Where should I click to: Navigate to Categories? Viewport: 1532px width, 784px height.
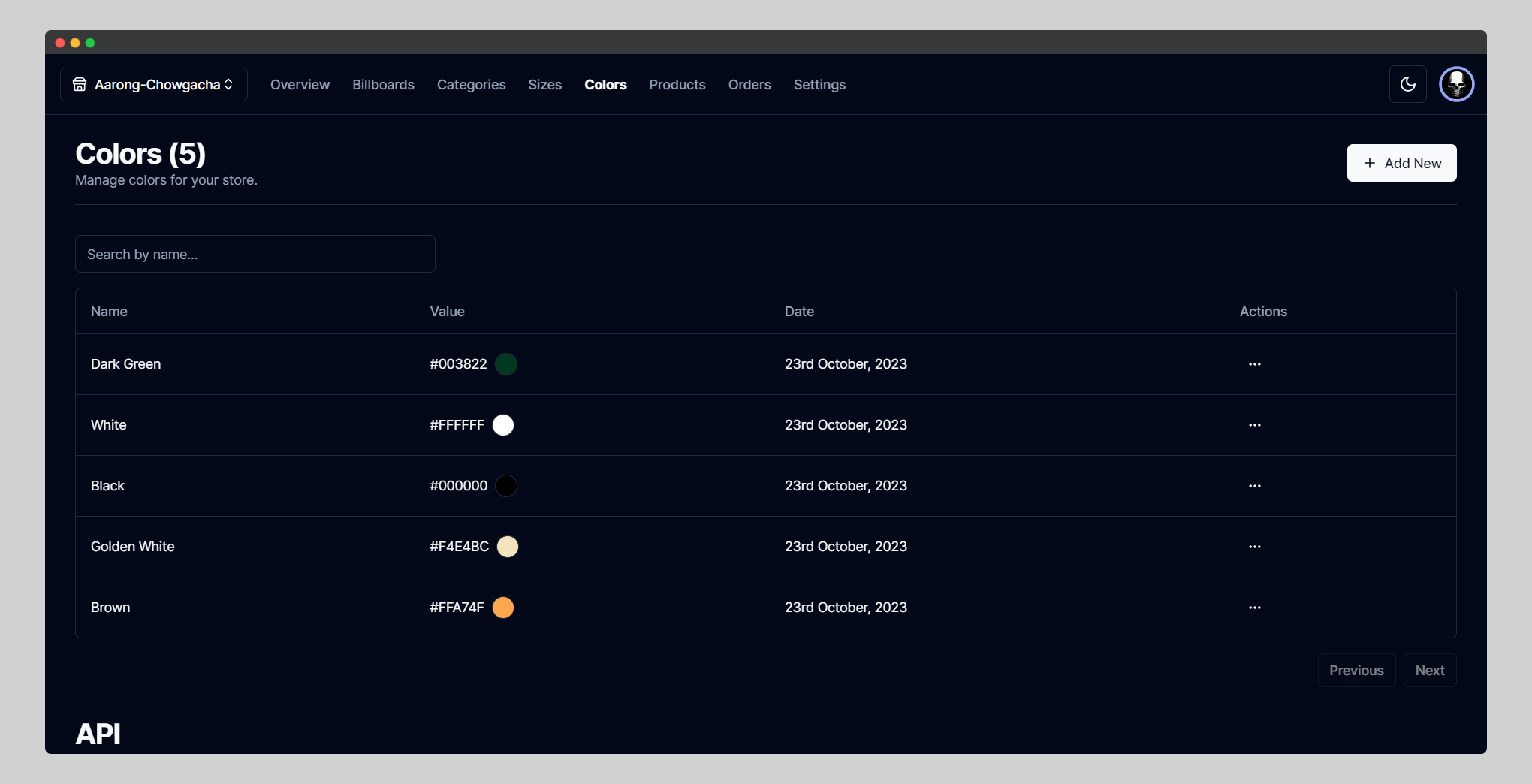pos(471,85)
